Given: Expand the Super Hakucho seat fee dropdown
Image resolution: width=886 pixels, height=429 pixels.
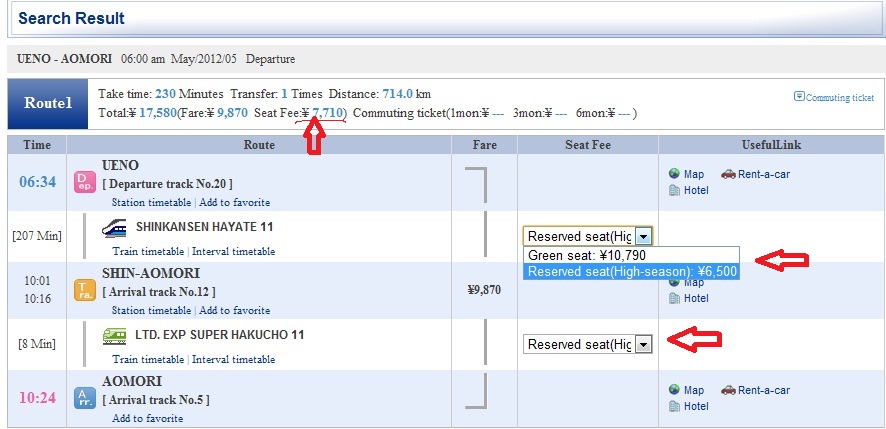Looking at the screenshot, I should (644, 344).
